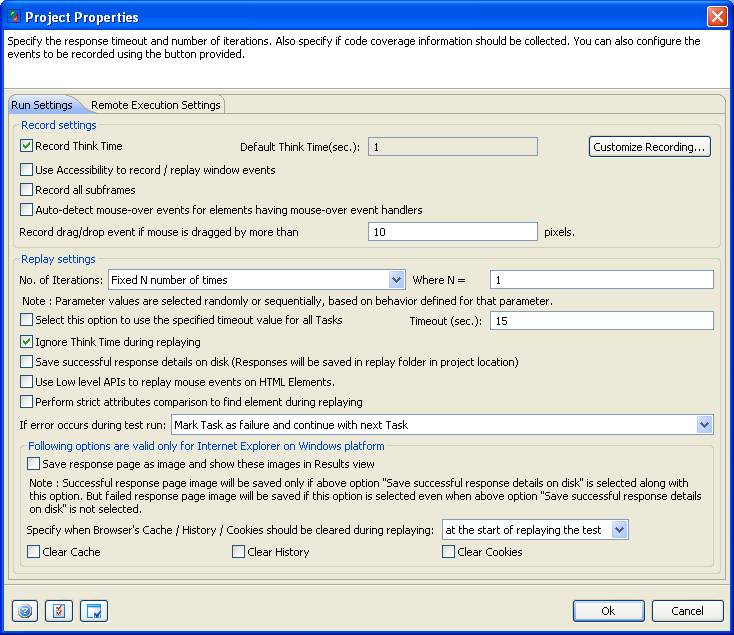
Task: Enable Record all subframes
Action: [x=27, y=190]
